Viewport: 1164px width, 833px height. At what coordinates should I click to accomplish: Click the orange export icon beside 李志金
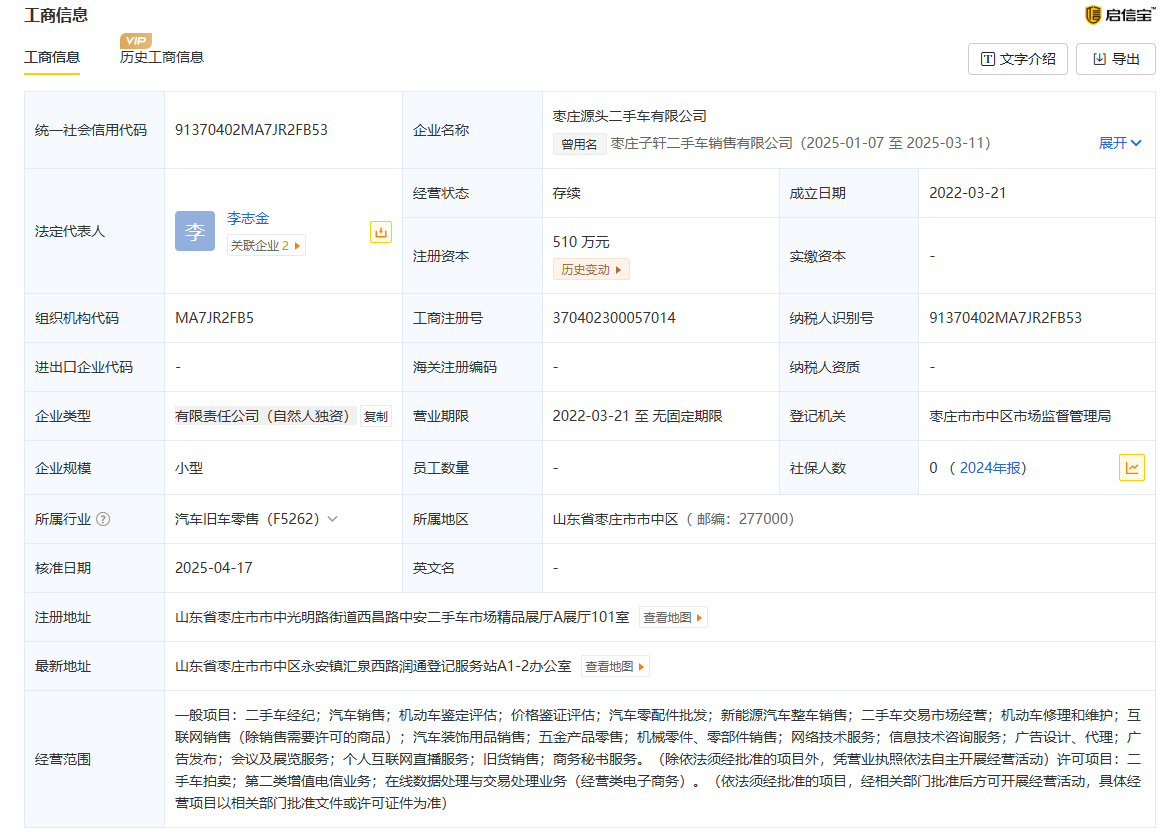point(380,232)
